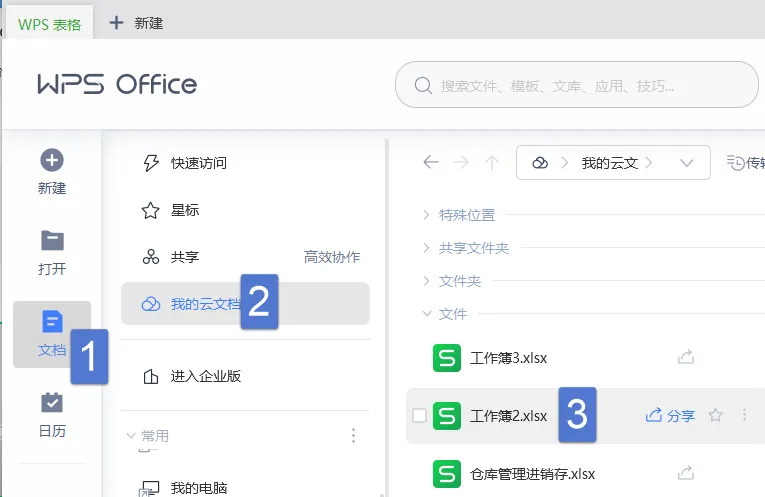Image resolution: width=765 pixels, height=497 pixels.
Task: Open a new tab with 新建
Action: 136,23
